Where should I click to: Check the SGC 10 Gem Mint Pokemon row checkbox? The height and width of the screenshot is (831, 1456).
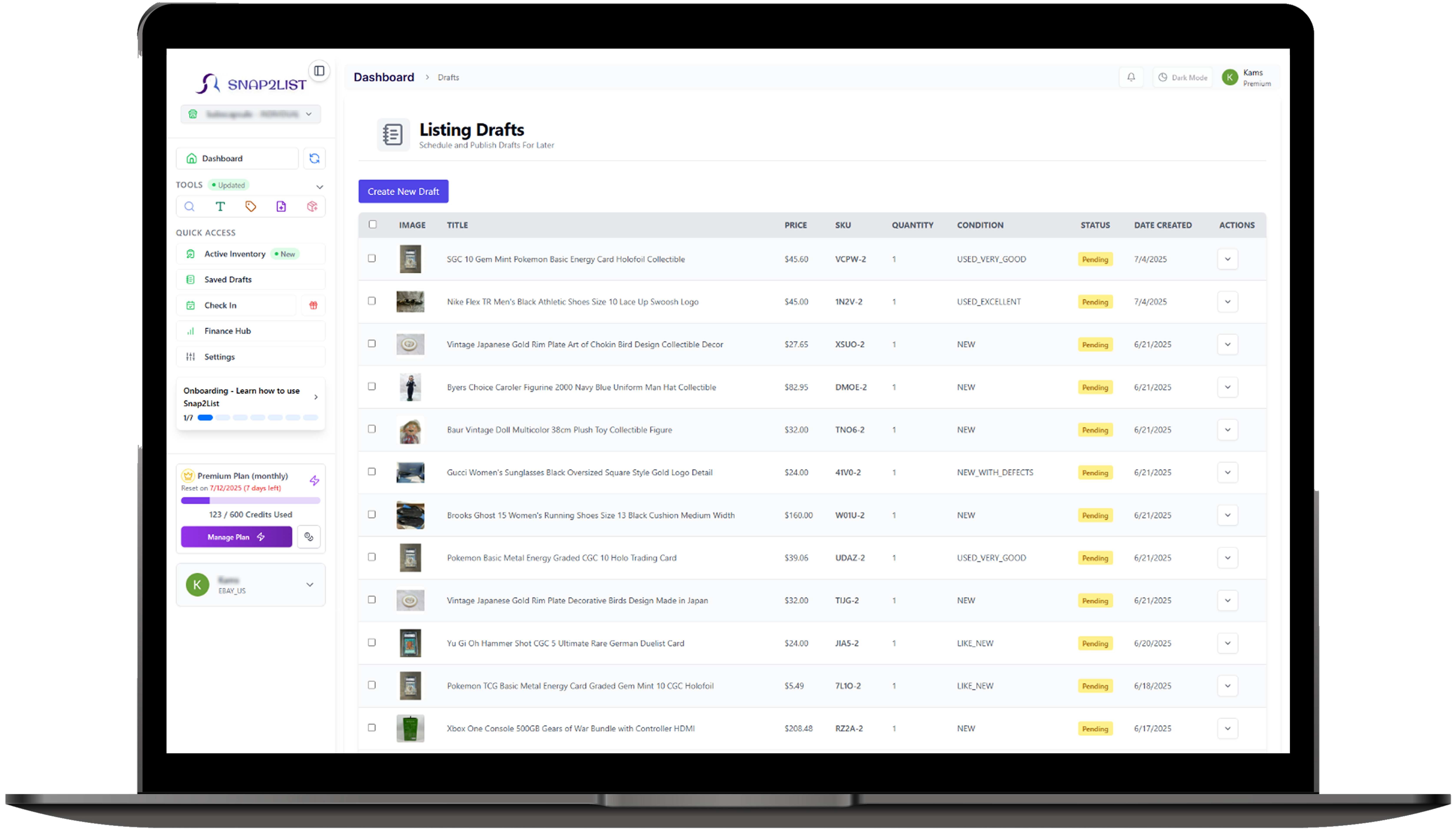tap(372, 259)
